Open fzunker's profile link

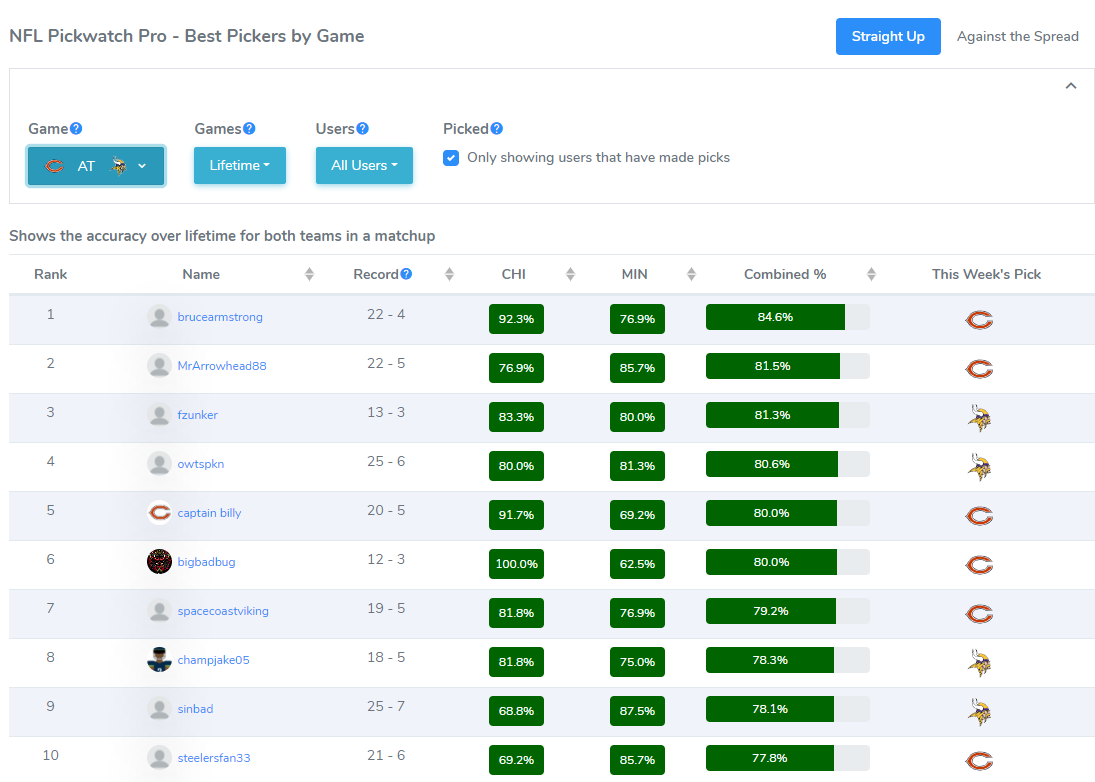tap(198, 415)
